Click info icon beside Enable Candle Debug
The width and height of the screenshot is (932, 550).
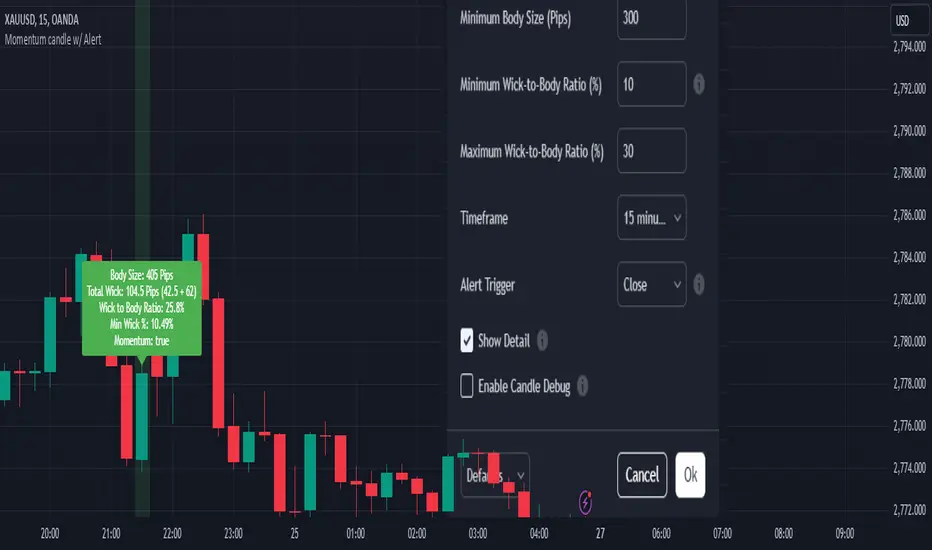582,386
